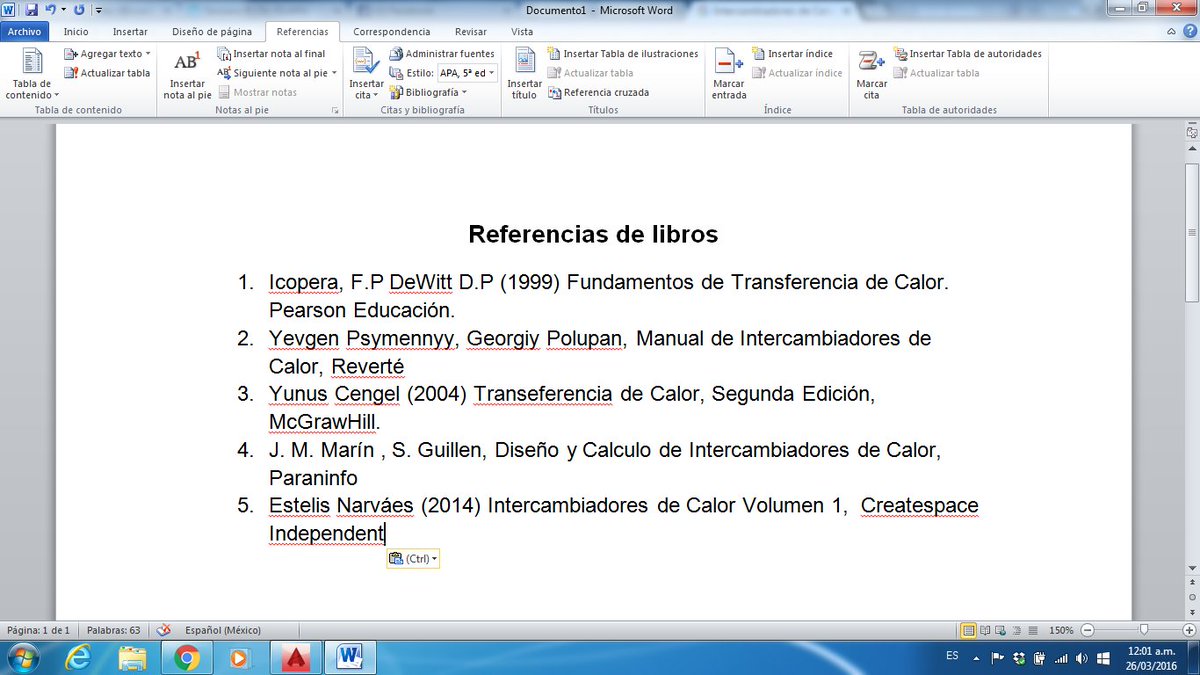Click Insertar índice
Screen dimensions: 1200x675
[x=792, y=54]
